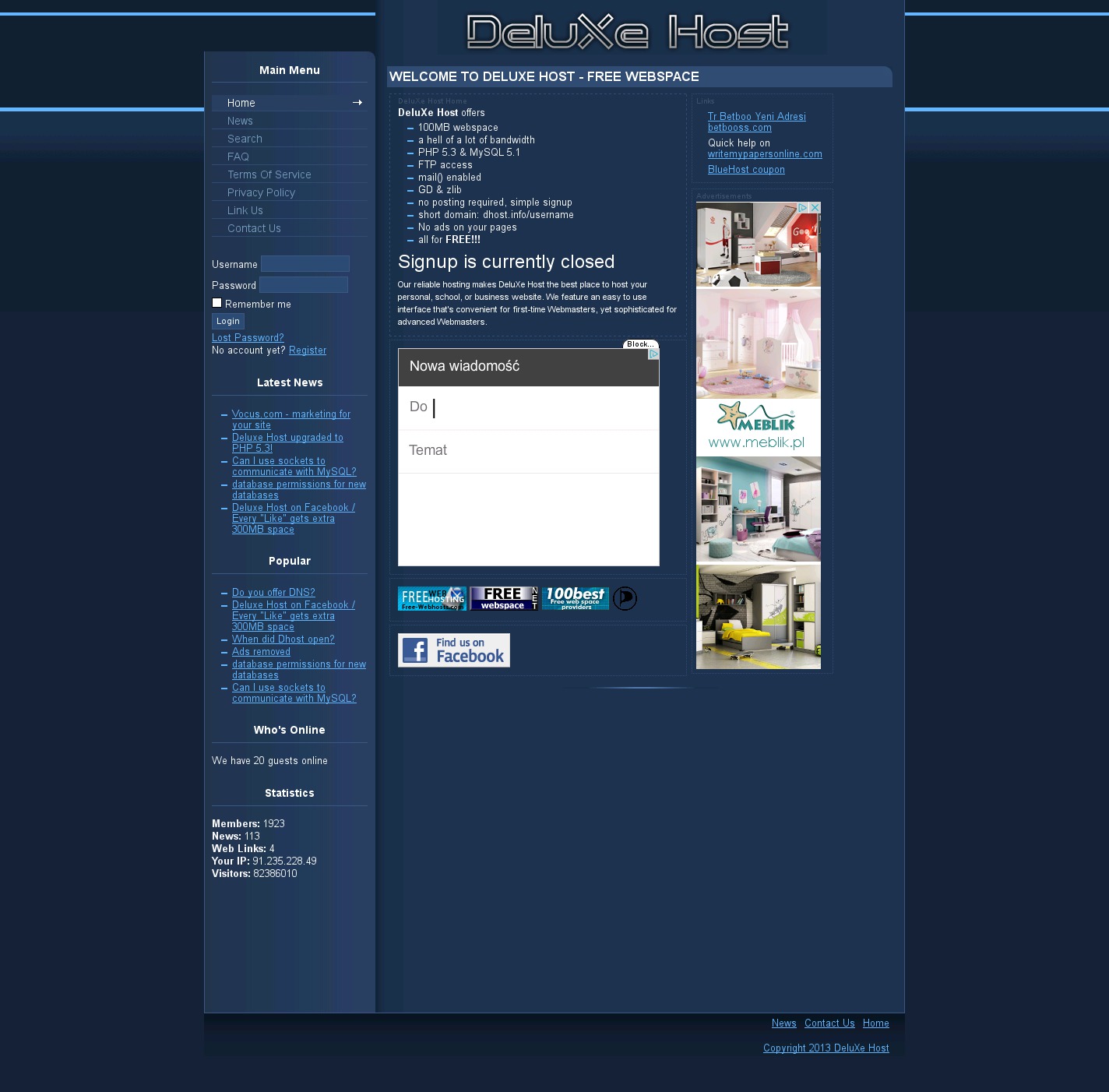
Task: Click the 100best free web space badge
Action: [x=576, y=598]
